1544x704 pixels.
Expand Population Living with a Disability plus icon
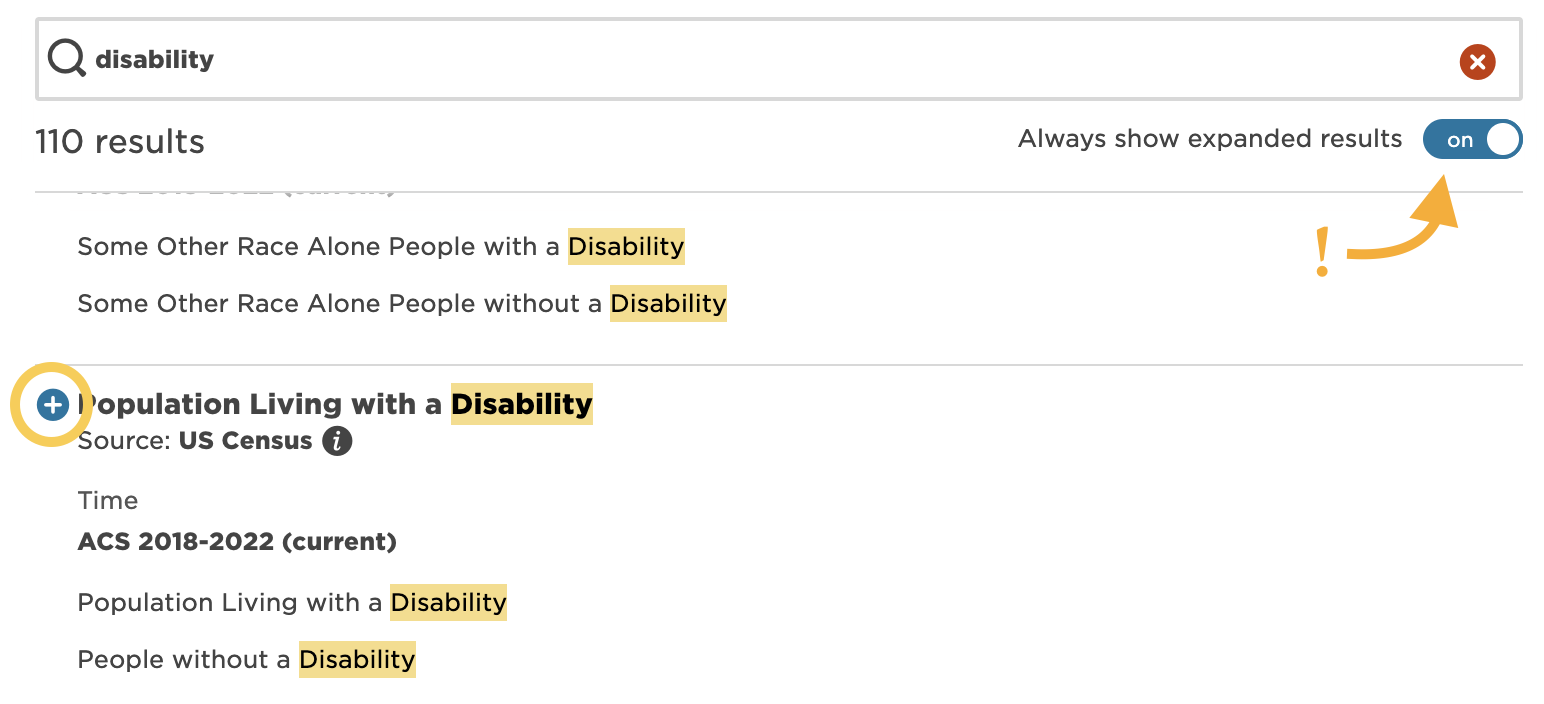pyautogui.click(x=52, y=405)
